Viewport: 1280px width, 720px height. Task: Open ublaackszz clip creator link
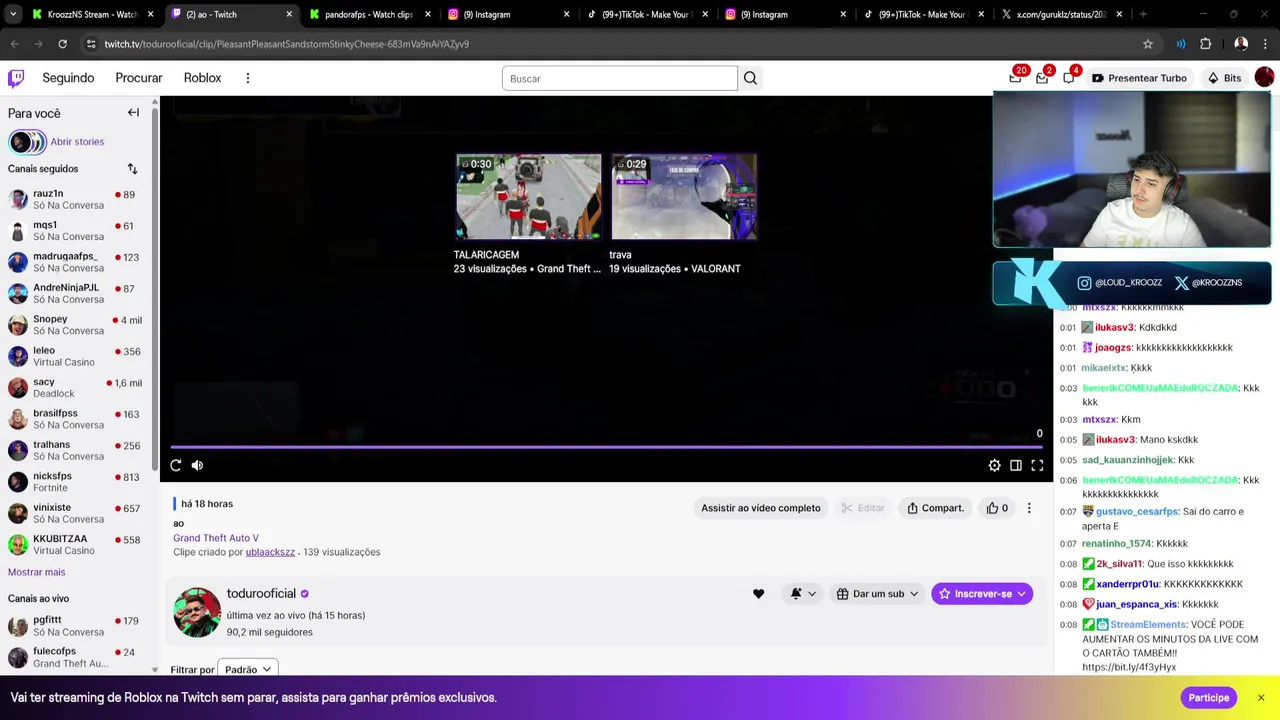coord(270,552)
